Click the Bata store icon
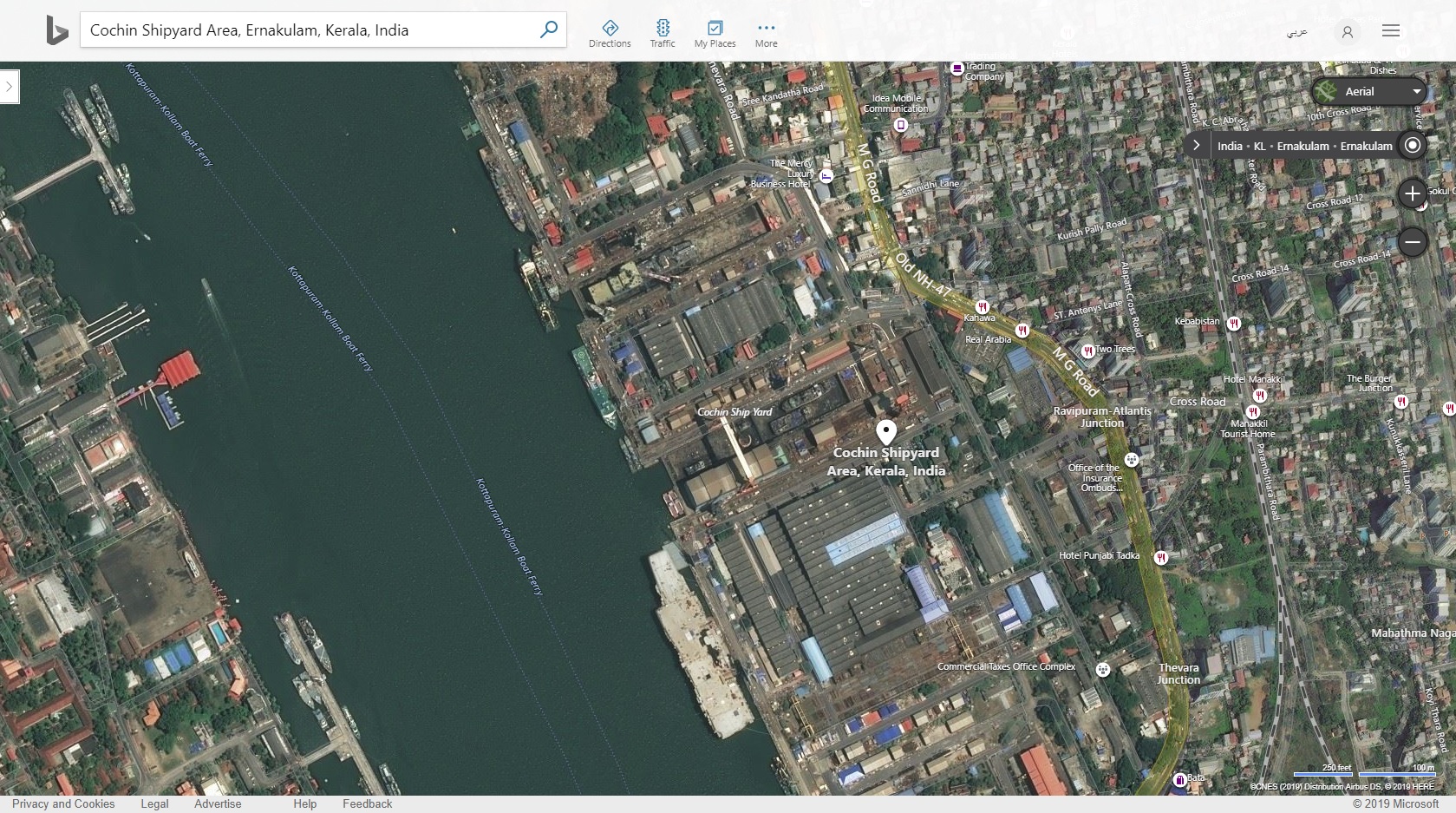Image resolution: width=1456 pixels, height=813 pixels. 1179,780
